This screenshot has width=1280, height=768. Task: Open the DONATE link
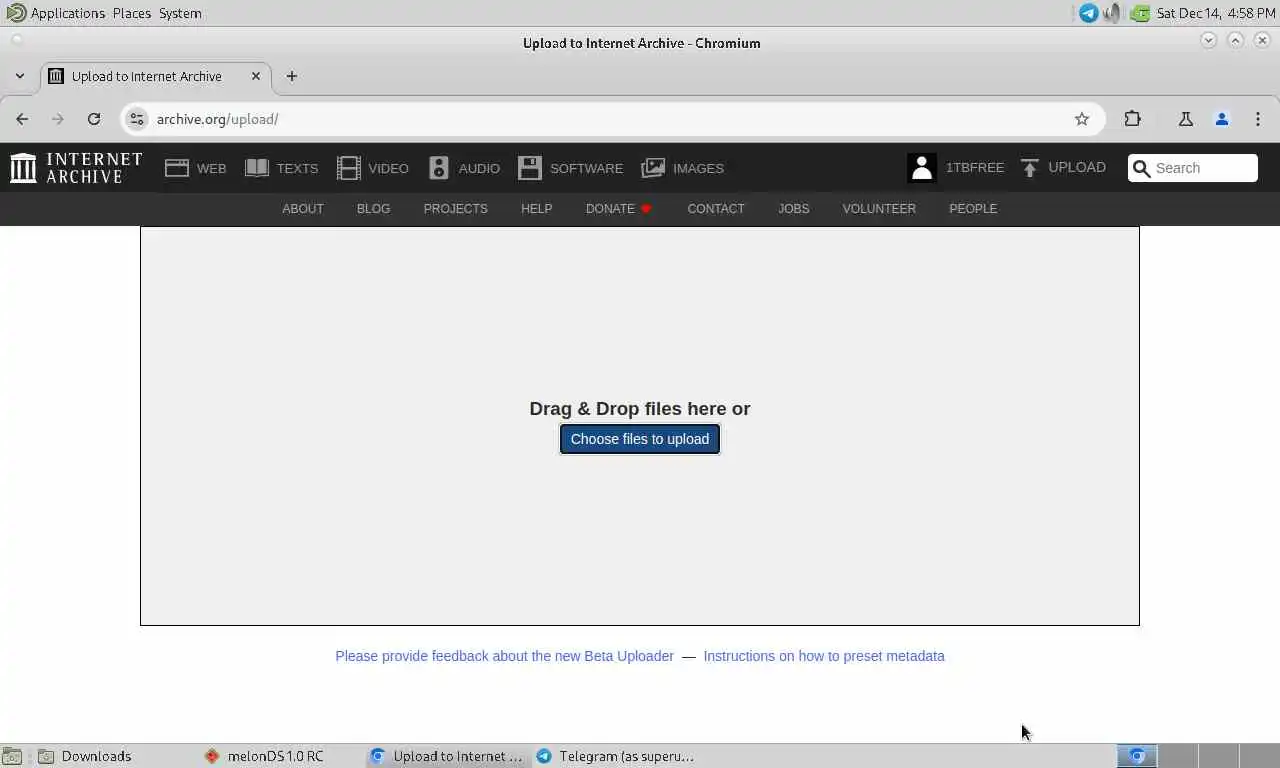coord(619,208)
